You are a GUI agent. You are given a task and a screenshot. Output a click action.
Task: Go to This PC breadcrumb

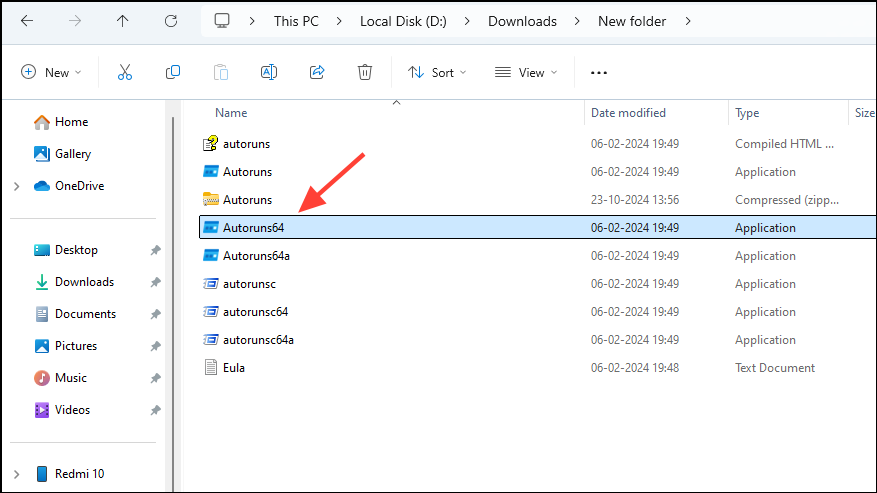tap(296, 21)
